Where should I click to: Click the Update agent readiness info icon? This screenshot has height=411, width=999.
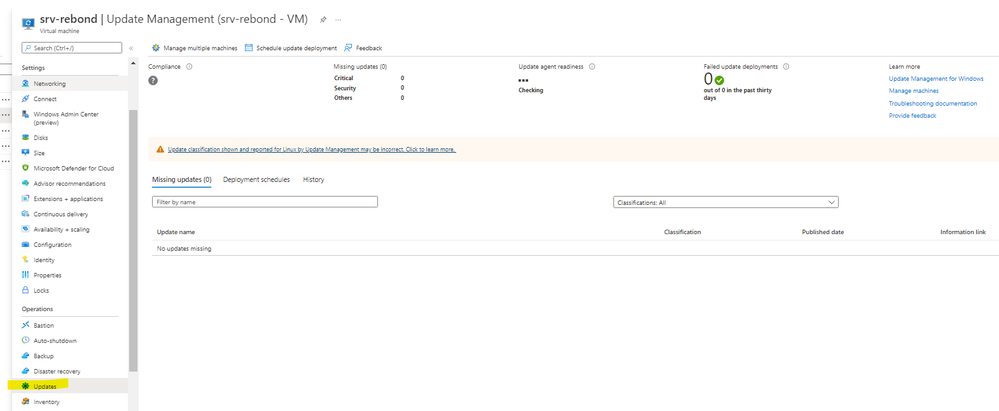pyautogui.click(x=592, y=66)
